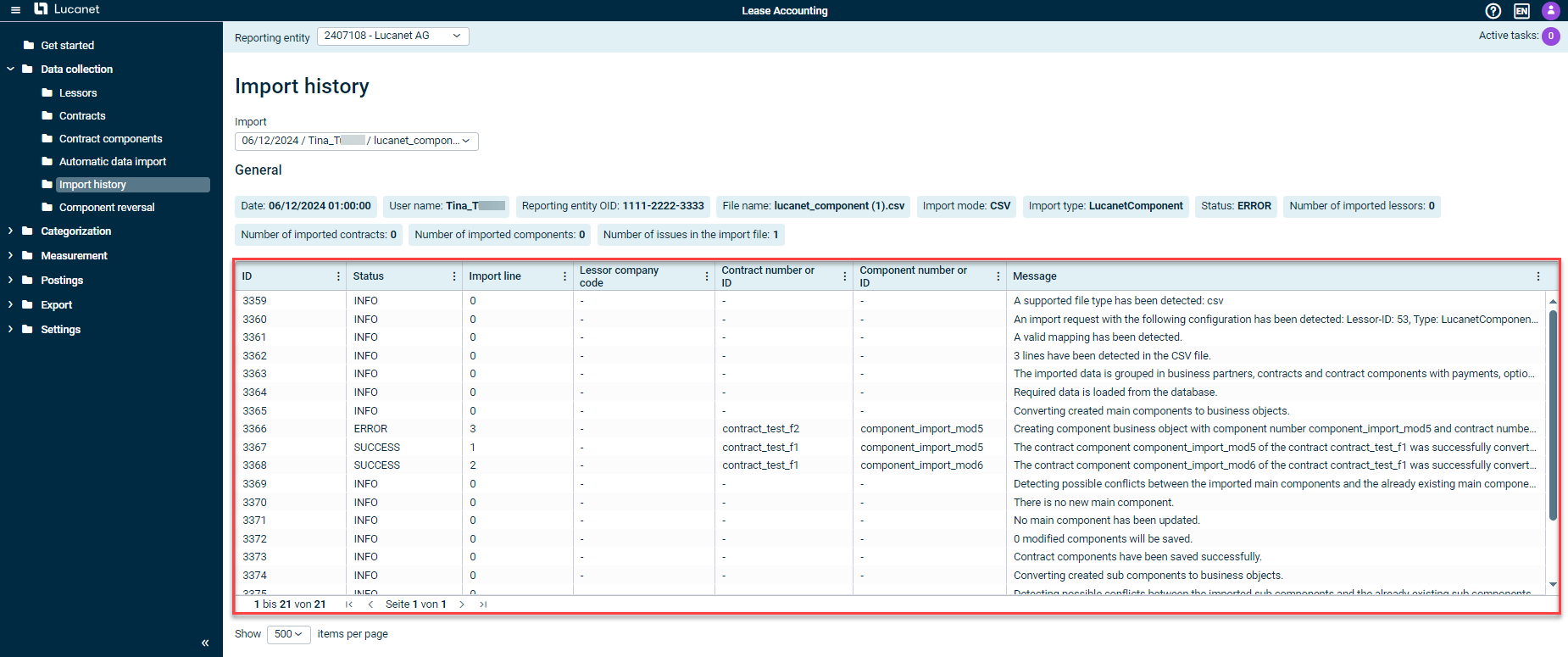The width and height of the screenshot is (1568, 657).
Task: Click scrollbar up arrow in table
Action: 1553,301
